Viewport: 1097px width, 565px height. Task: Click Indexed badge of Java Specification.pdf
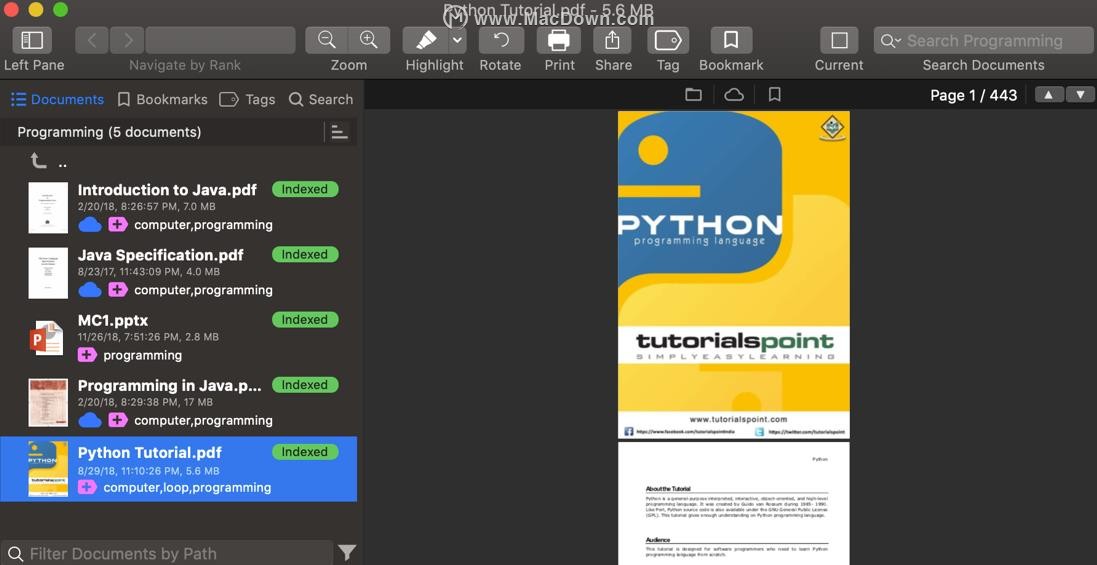305,255
